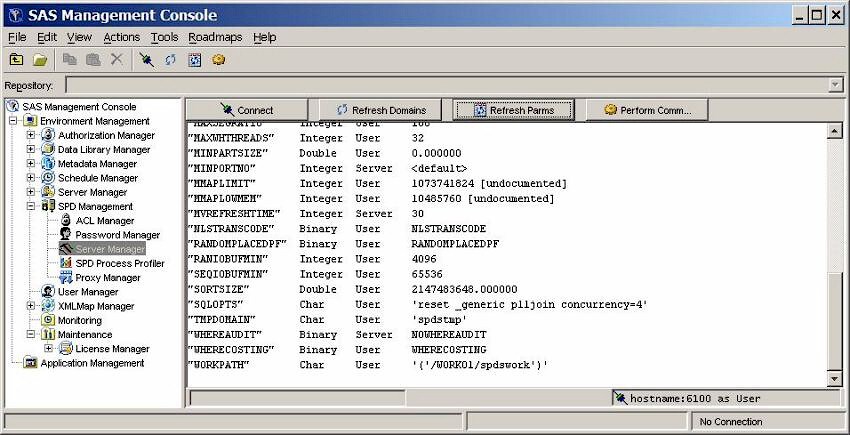Click the hostname:6100 as User status

pyautogui.click(x=695, y=399)
